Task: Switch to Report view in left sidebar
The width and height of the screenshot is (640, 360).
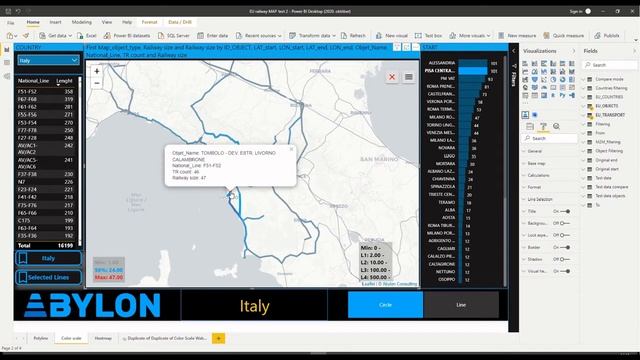Action: [x=7, y=49]
